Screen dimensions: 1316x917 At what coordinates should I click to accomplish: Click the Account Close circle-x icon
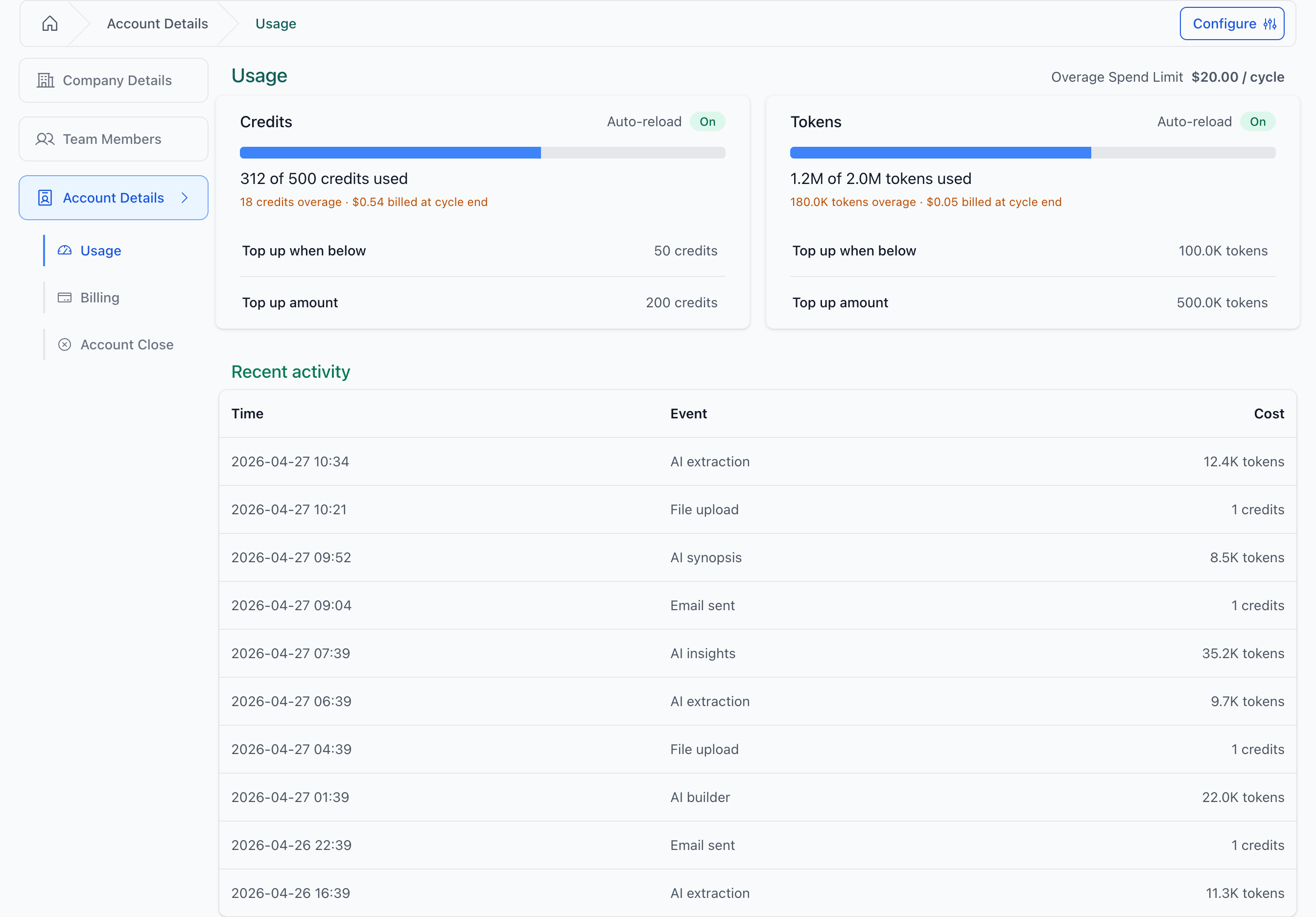(x=65, y=344)
